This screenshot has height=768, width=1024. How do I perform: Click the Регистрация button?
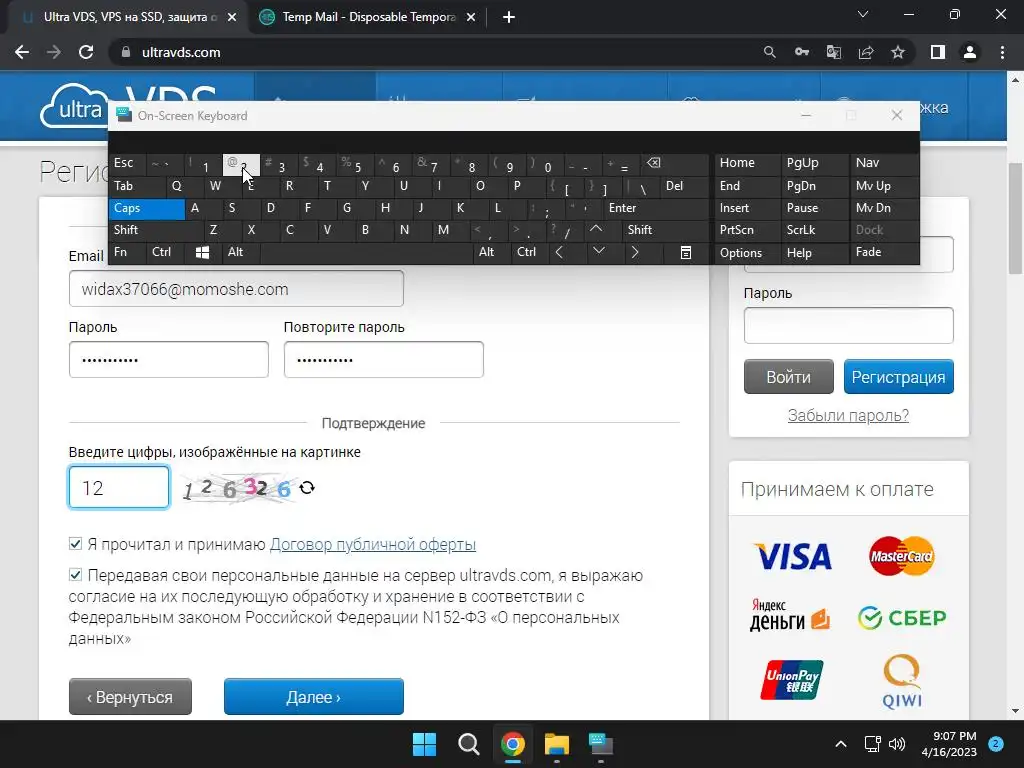(898, 377)
